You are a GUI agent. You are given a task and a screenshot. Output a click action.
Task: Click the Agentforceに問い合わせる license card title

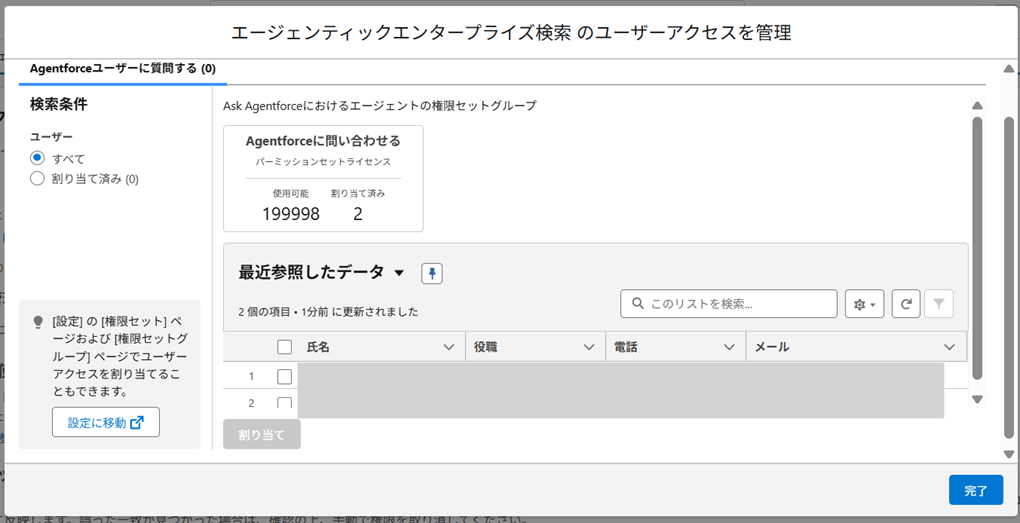click(323, 141)
